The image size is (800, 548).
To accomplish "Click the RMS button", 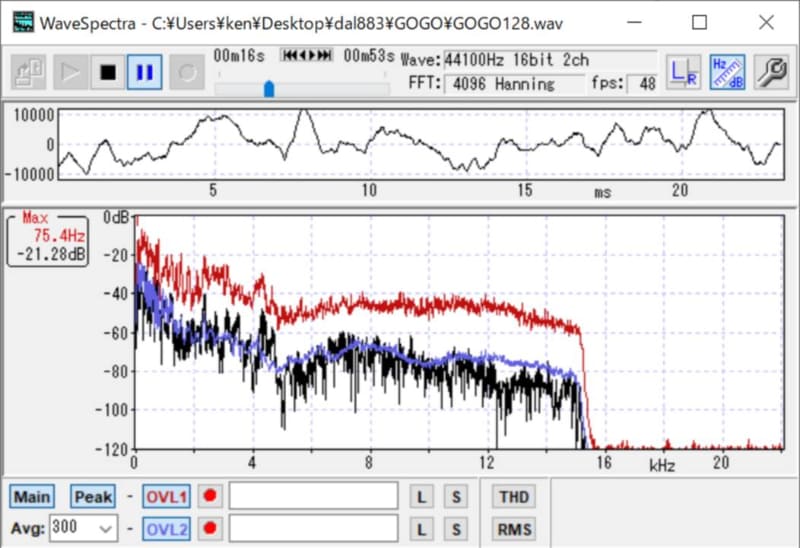I will point(514,529).
